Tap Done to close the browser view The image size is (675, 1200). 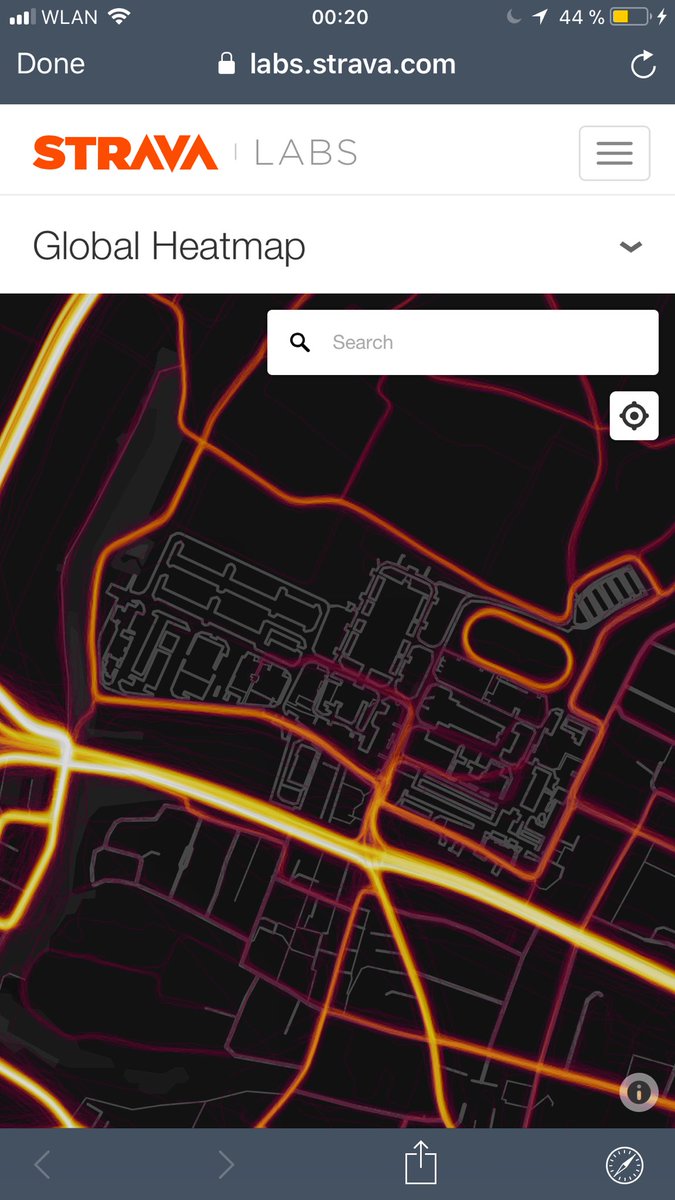[51, 64]
